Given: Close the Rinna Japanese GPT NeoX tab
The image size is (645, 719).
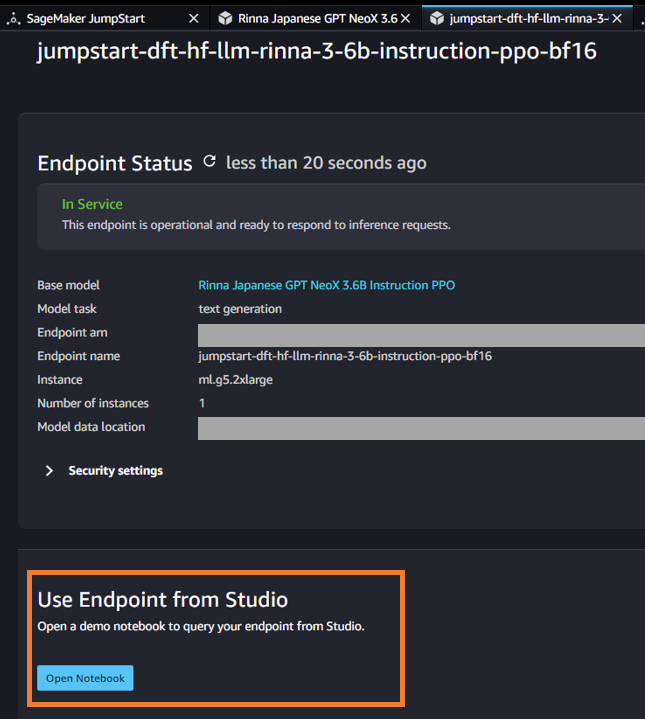Looking at the screenshot, I should point(405,18).
